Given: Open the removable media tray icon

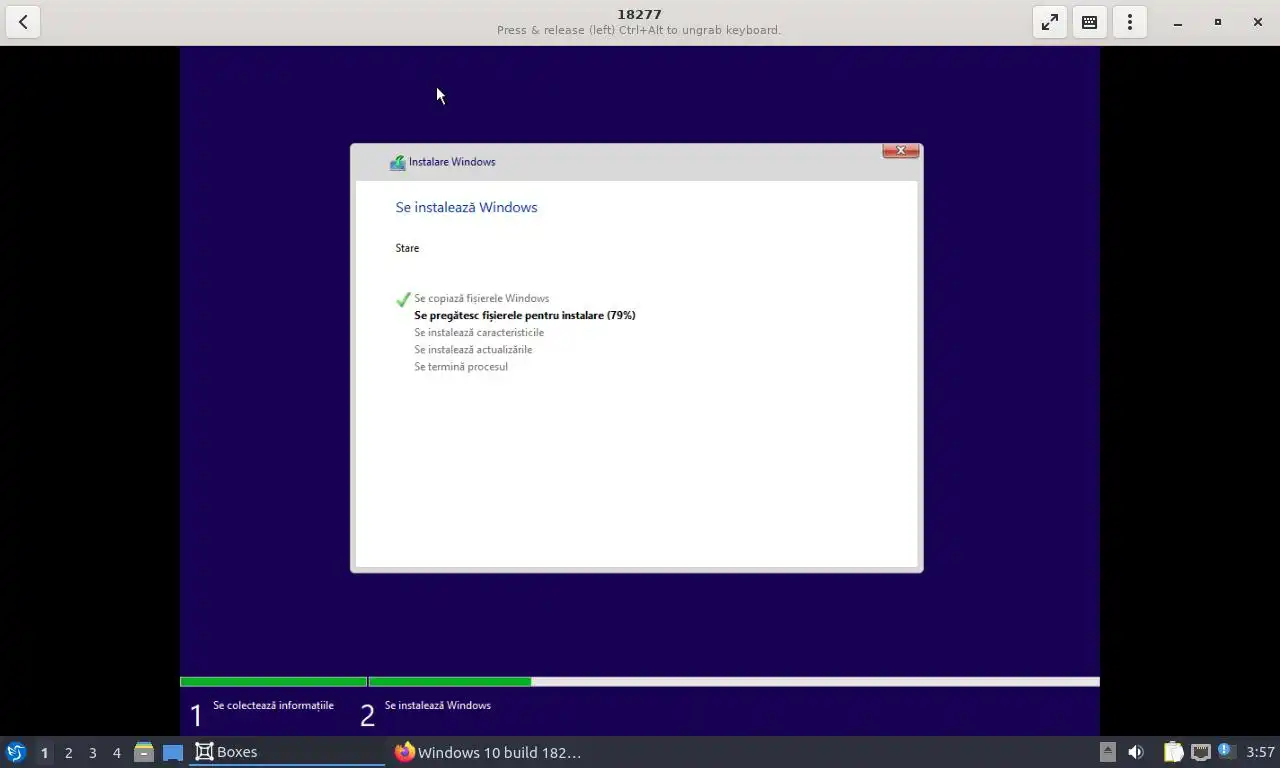Looking at the screenshot, I should (x=1107, y=752).
